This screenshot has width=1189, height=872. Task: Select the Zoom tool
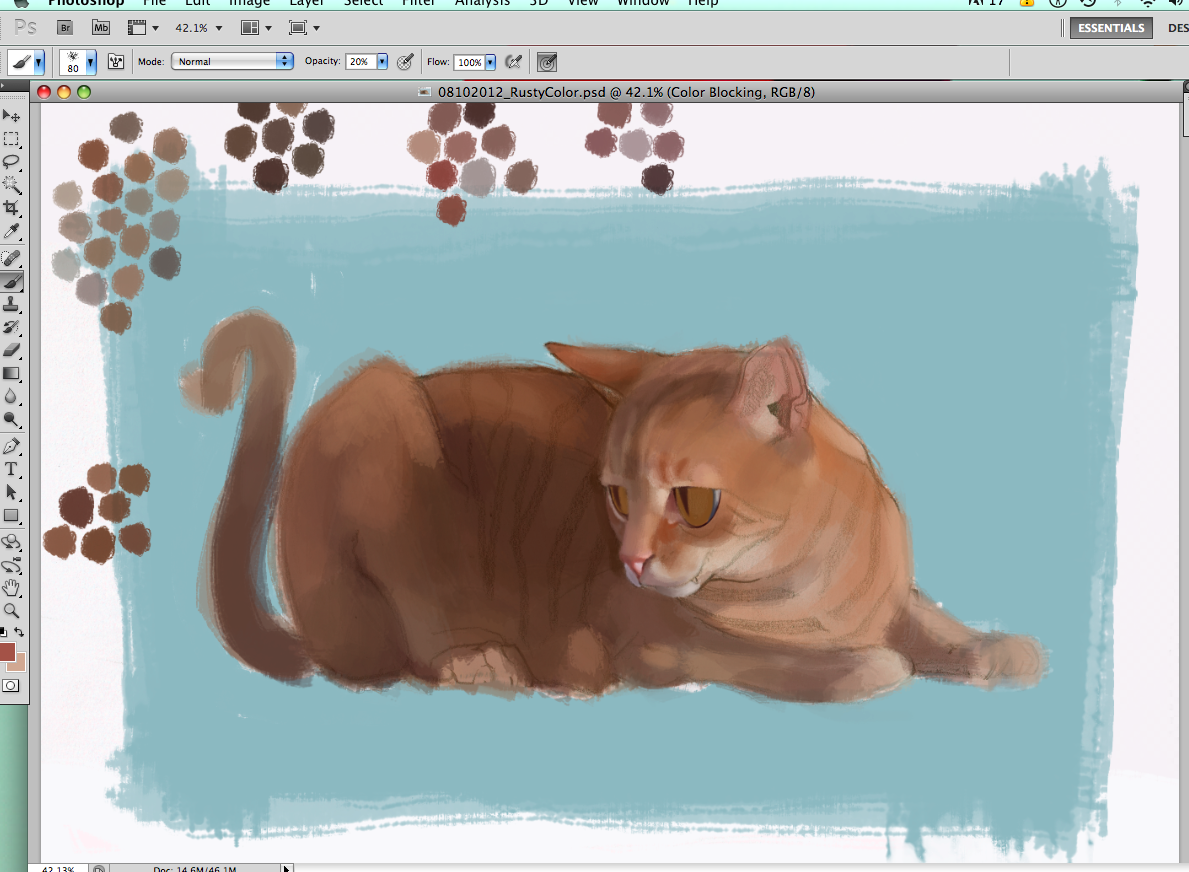(x=13, y=611)
